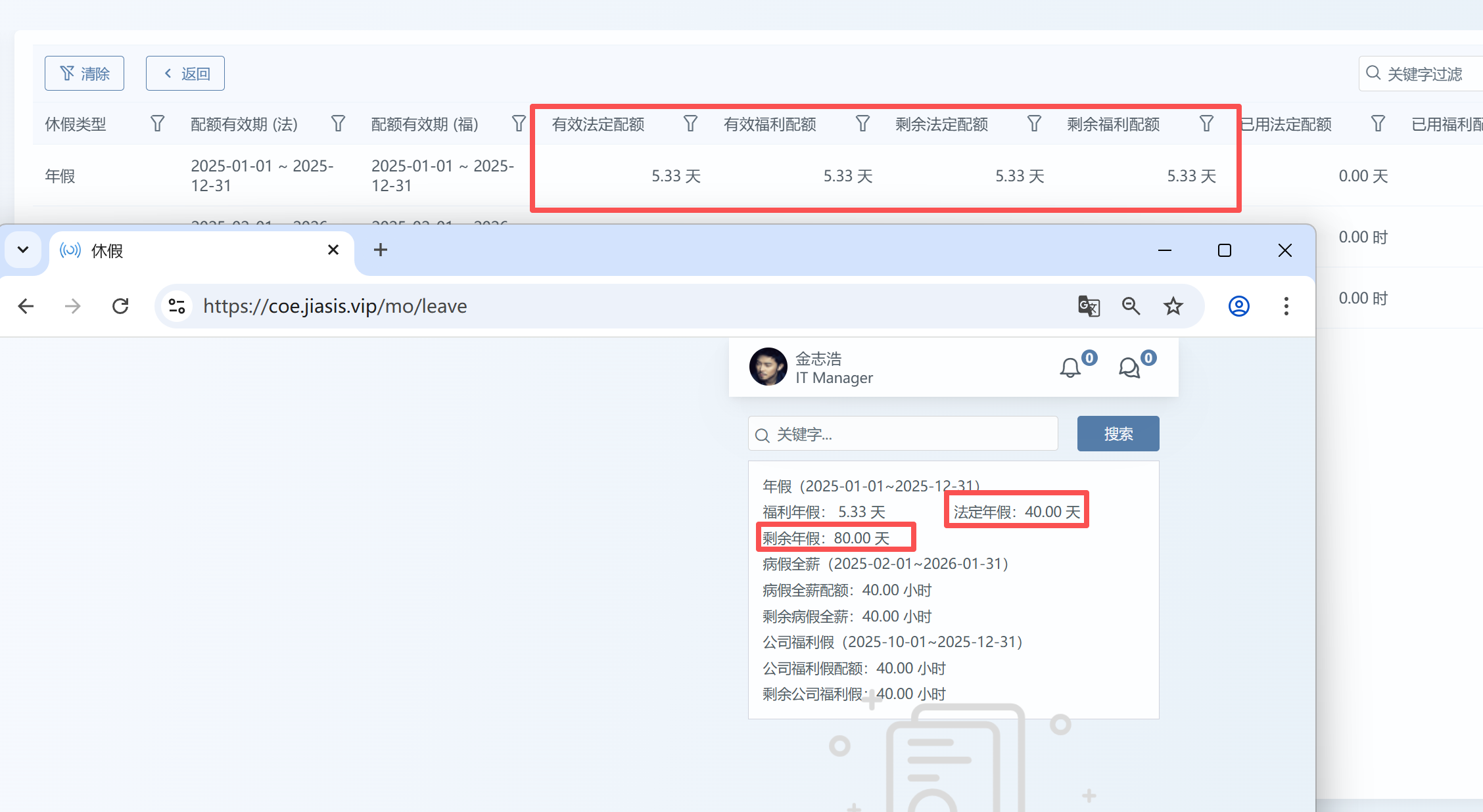1483x812 pixels.
Task: Open filter for 休假类型 column
Action: [157, 124]
